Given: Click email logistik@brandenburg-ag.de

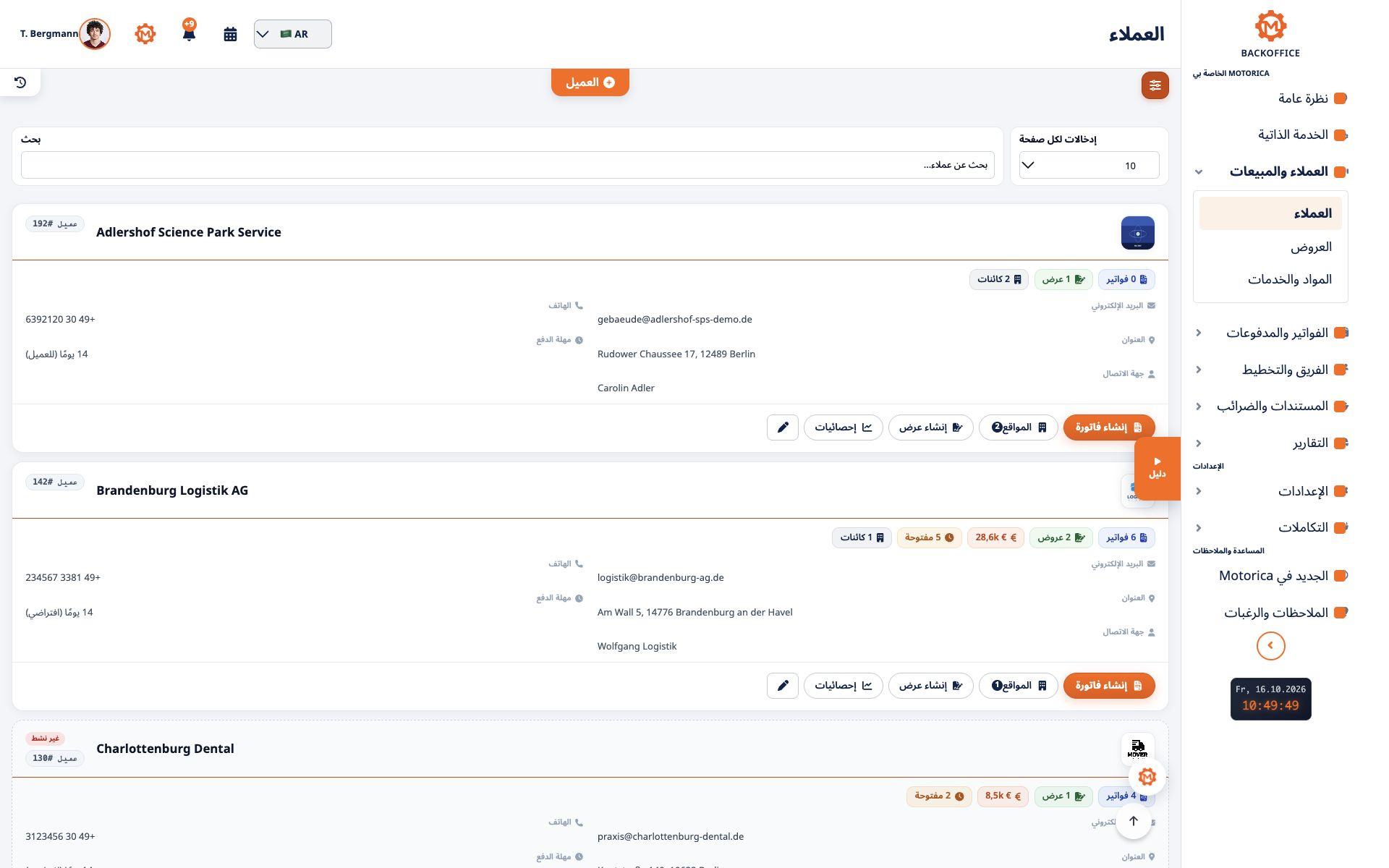Looking at the screenshot, I should 660,577.
